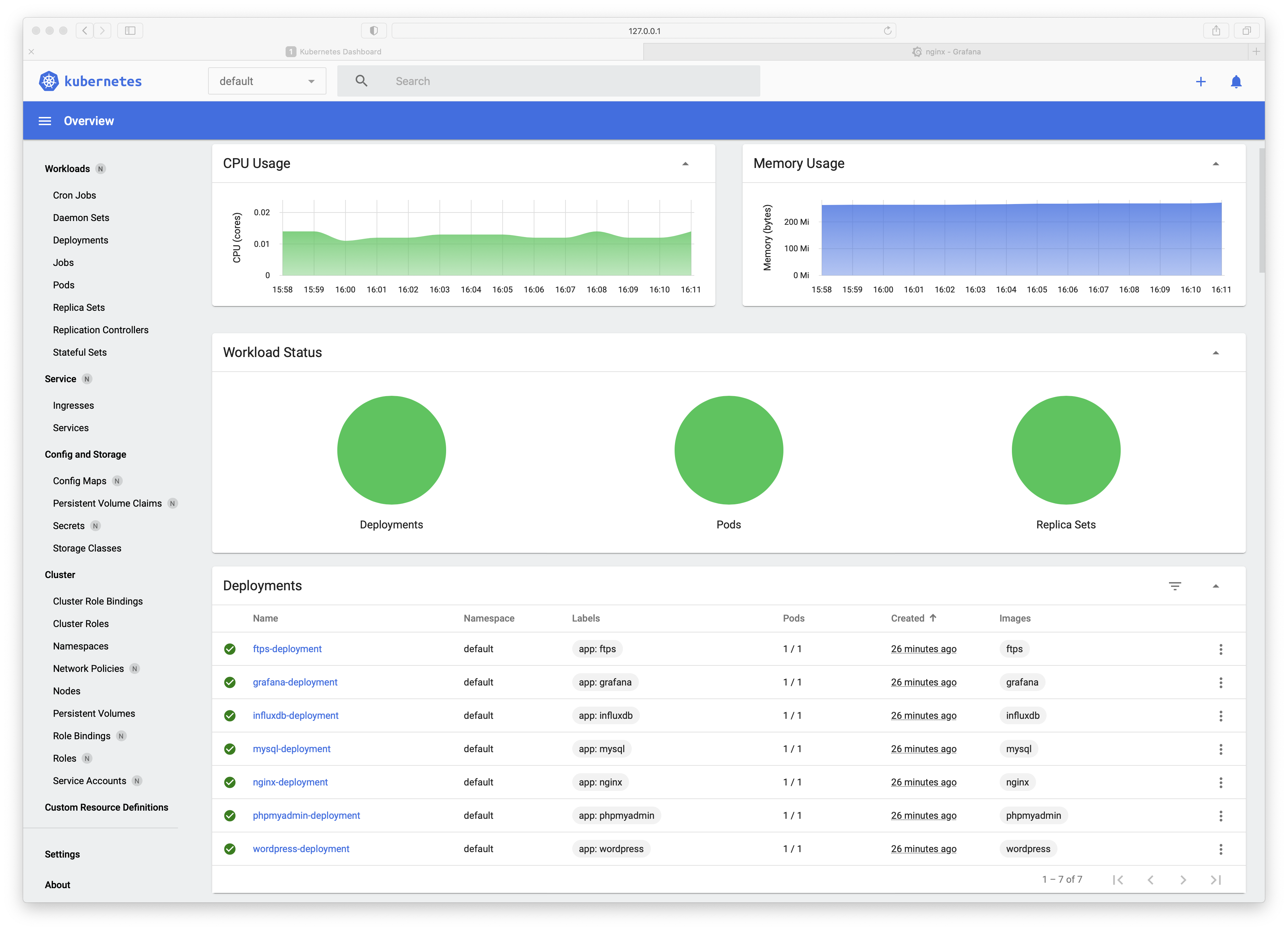Click the search magnifier icon

361,81
